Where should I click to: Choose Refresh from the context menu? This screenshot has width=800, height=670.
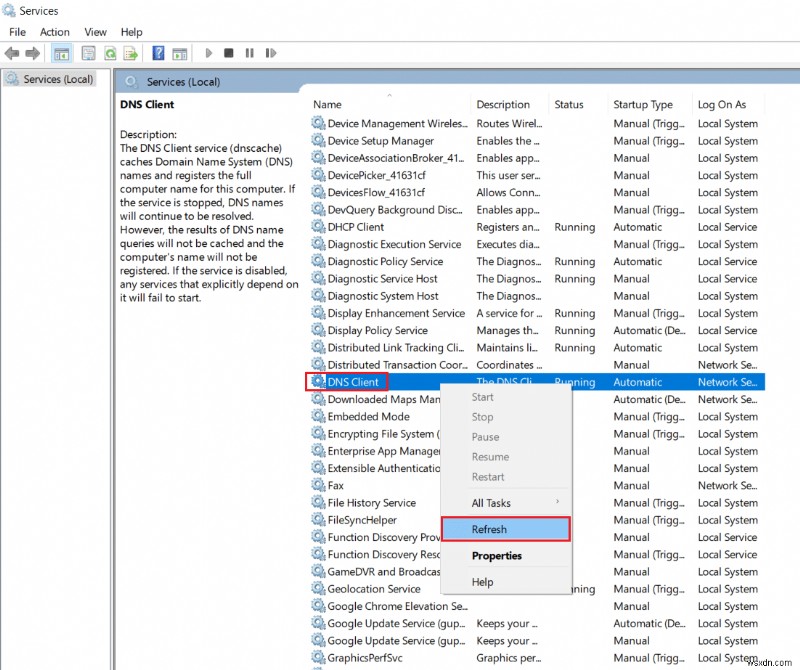pos(490,529)
